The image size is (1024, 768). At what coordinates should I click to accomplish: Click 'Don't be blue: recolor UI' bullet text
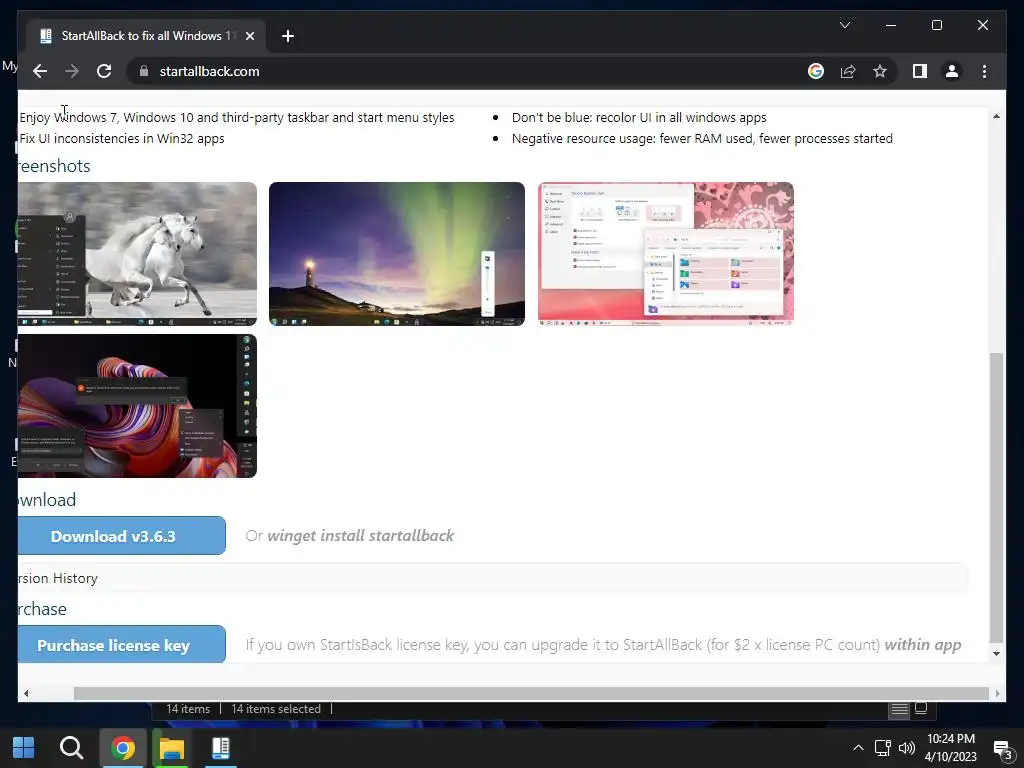click(639, 118)
